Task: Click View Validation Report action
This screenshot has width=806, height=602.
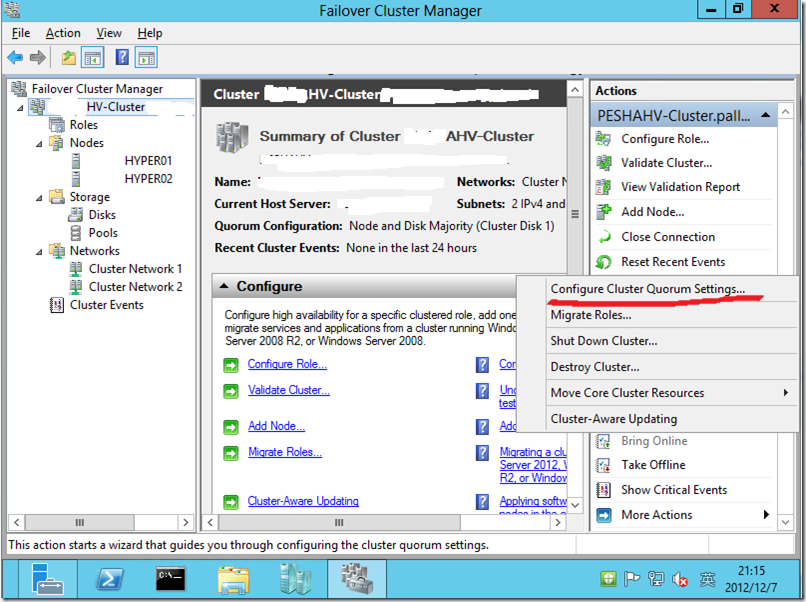Action: pos(680,187)
